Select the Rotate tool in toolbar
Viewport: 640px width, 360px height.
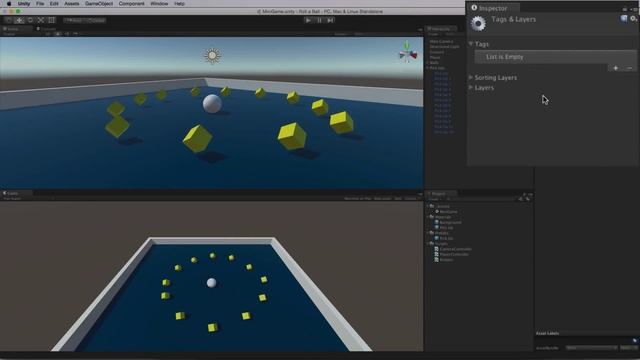point(30,20)
